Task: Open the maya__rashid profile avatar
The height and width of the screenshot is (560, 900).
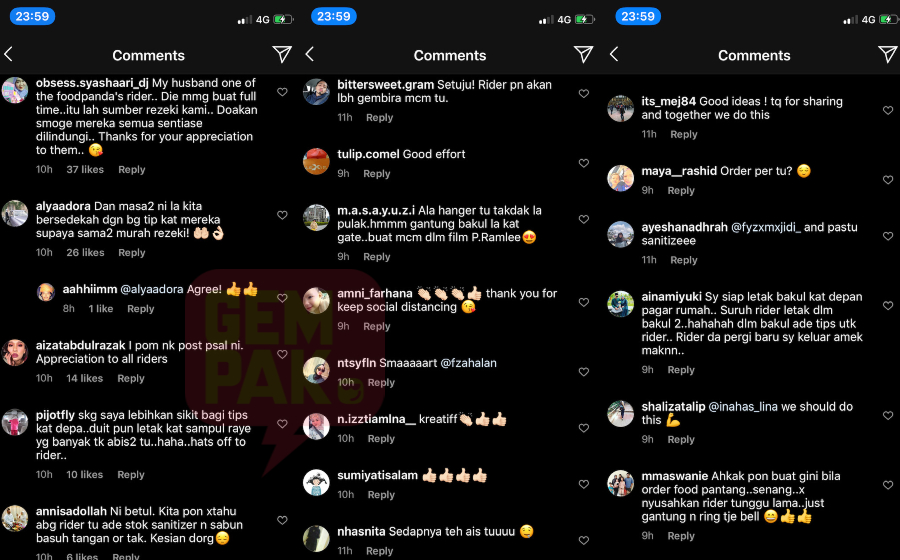Action: [620, 178]
